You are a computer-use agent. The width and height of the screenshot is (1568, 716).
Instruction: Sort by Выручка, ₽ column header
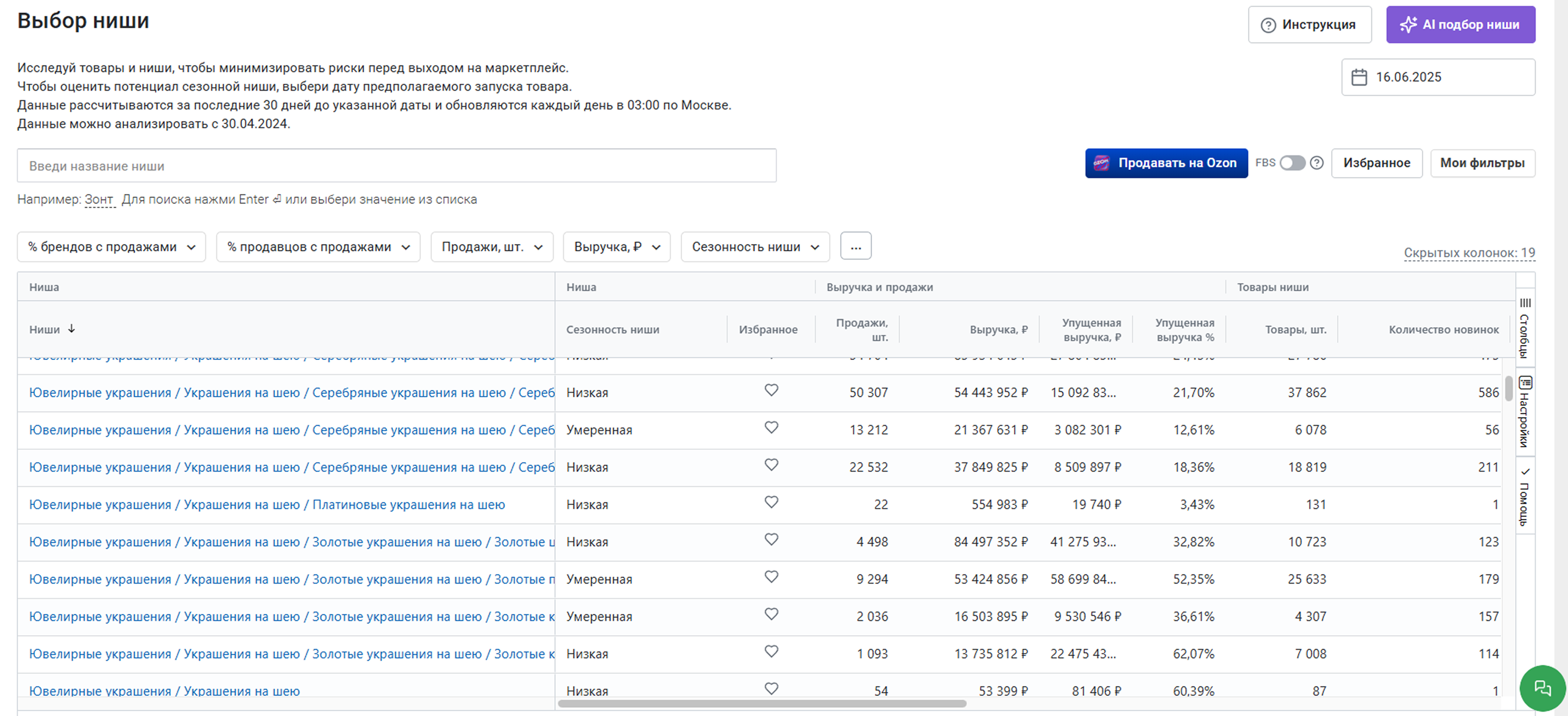pyautogui.click(x=998, y=330)
